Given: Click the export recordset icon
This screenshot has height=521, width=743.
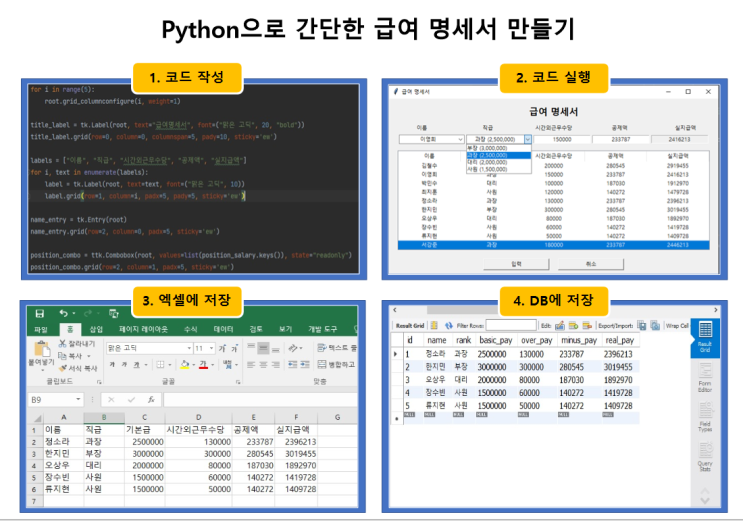Looking at the screenshot, I should click(642, 326).
